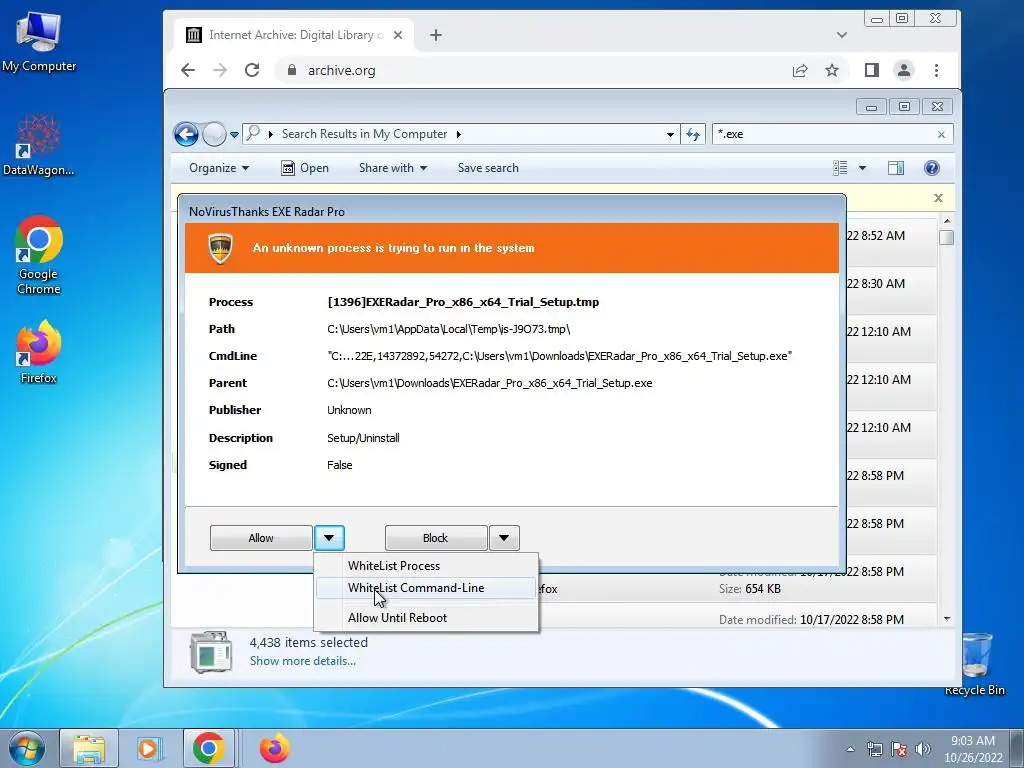
Task: Click the Chrome back arrow
Action: 188,71
